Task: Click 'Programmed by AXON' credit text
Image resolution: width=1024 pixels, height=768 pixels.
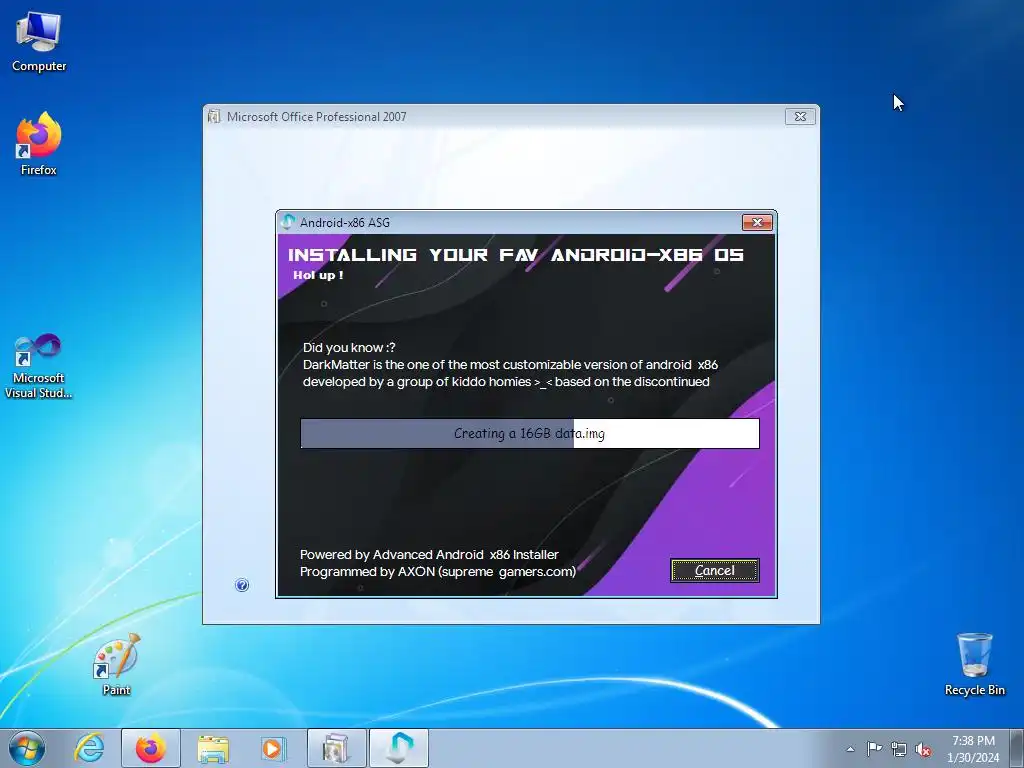Action: pyautogui.click(x=438, y=571)
